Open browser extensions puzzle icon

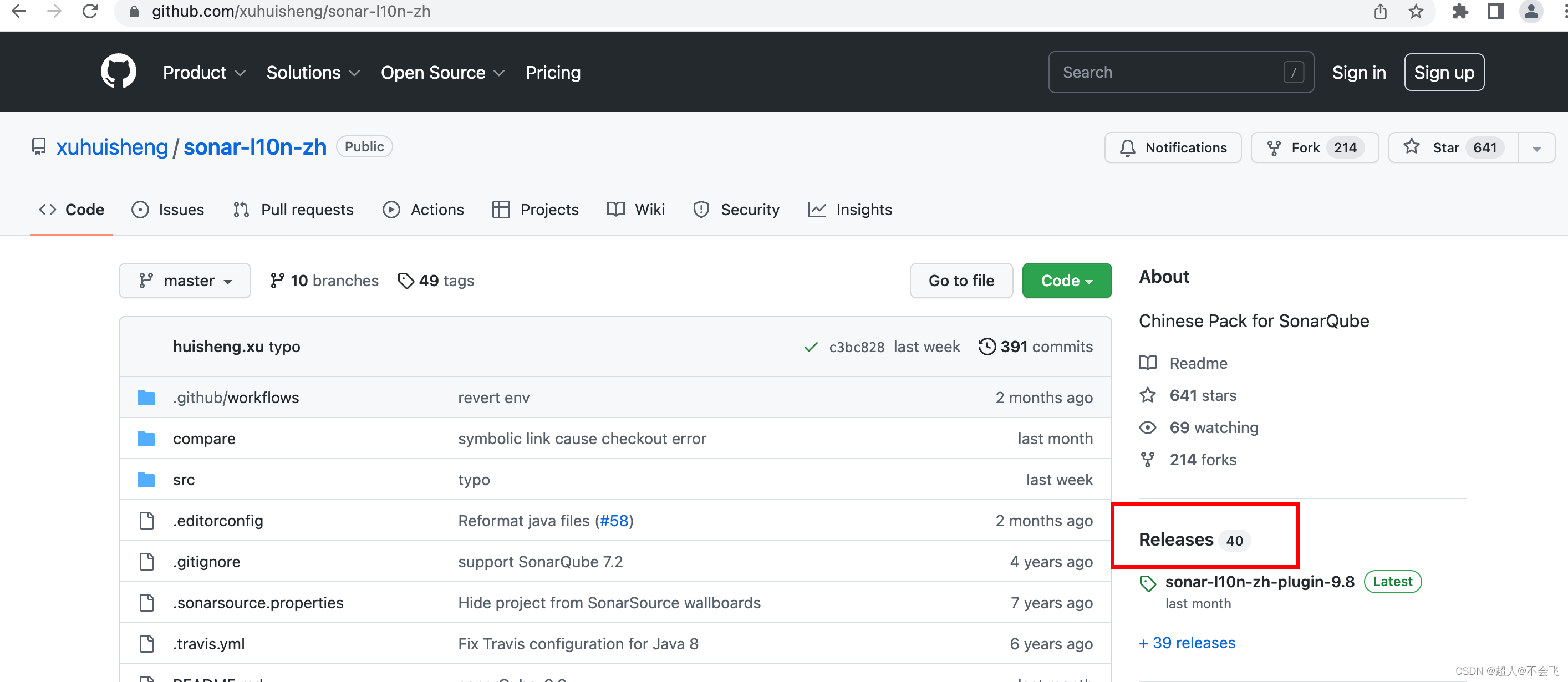[1460, 11]
